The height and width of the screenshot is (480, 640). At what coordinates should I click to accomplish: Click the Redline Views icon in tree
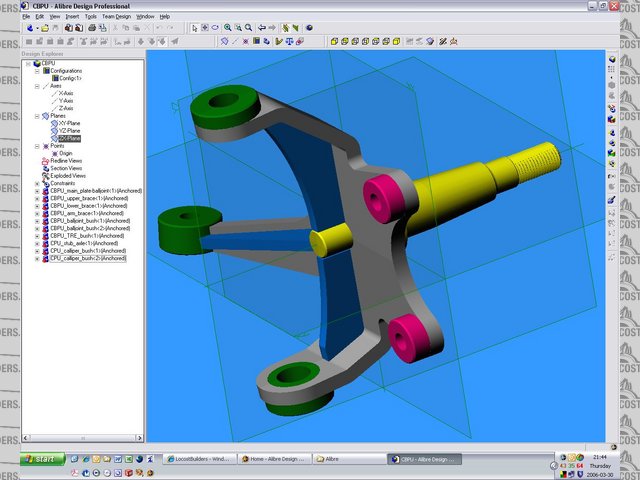45,160
